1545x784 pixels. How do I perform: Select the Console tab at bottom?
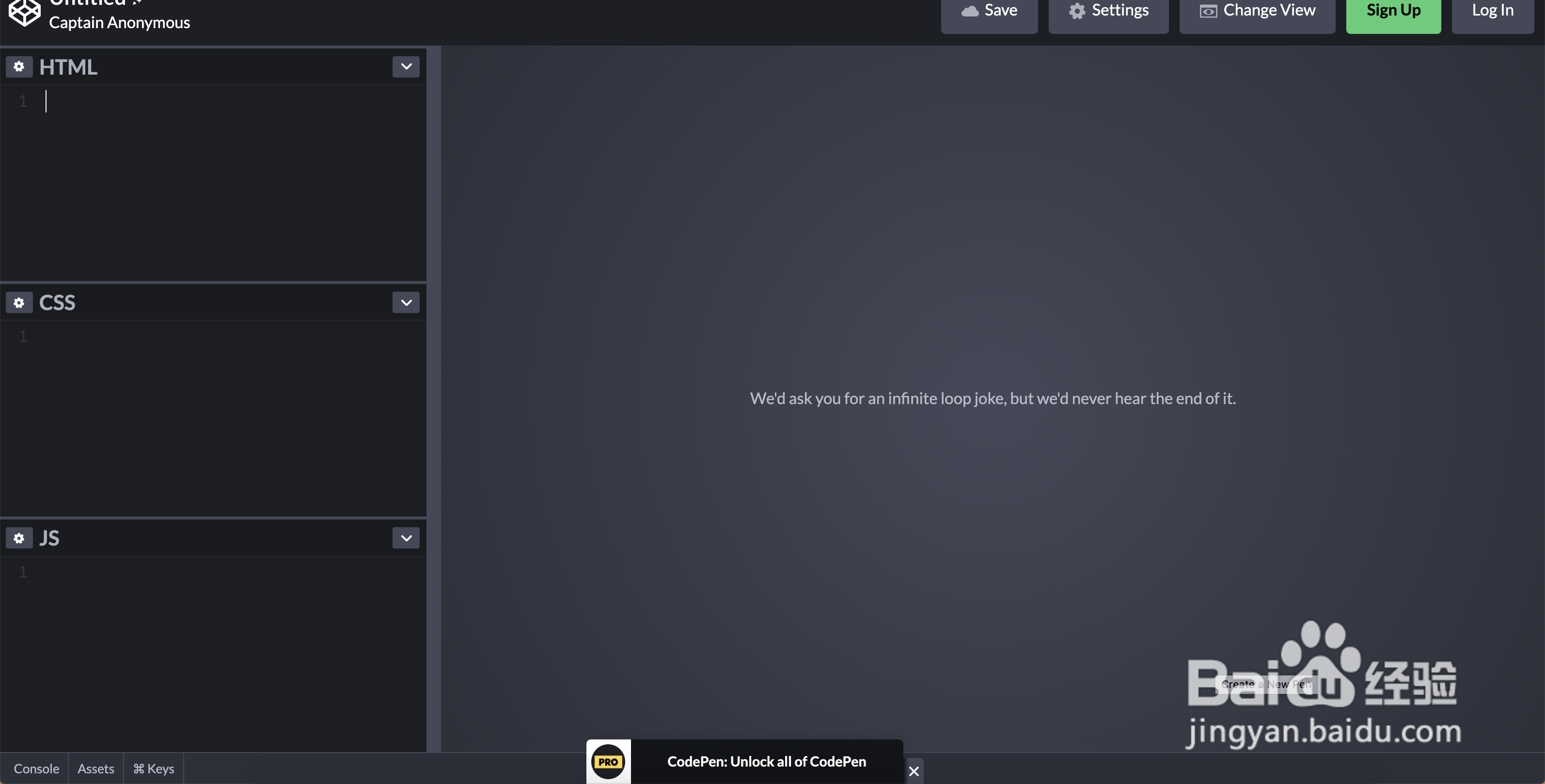(x=36, y=768)
